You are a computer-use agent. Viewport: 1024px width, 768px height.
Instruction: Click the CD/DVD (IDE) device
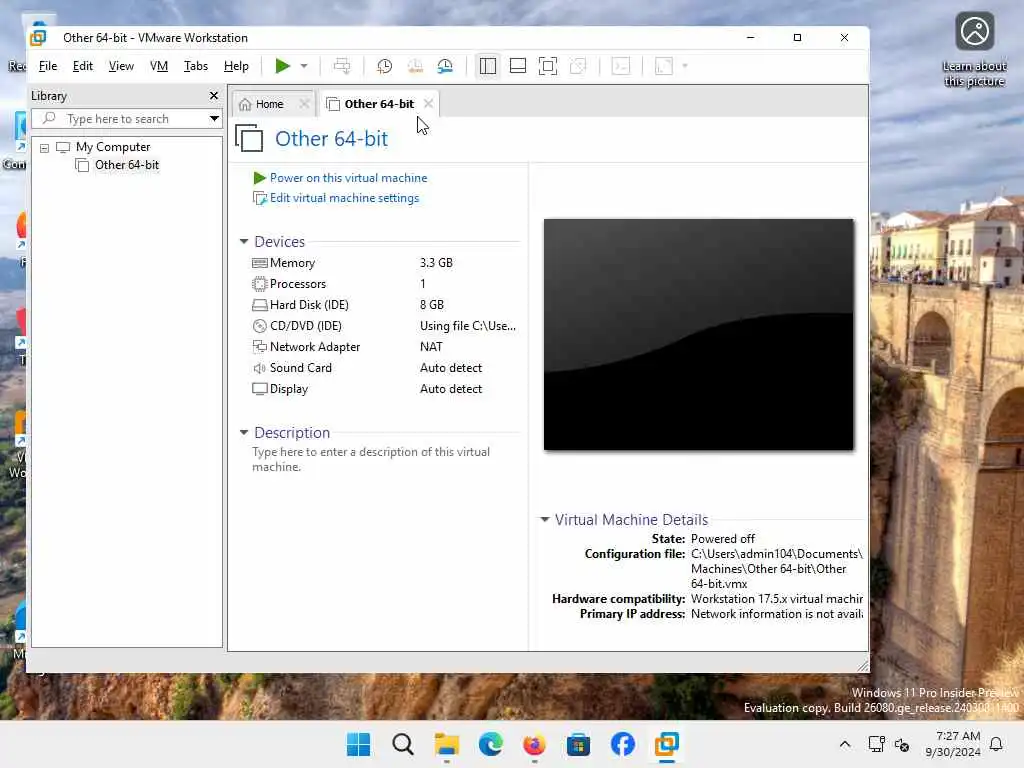point(305,325)
